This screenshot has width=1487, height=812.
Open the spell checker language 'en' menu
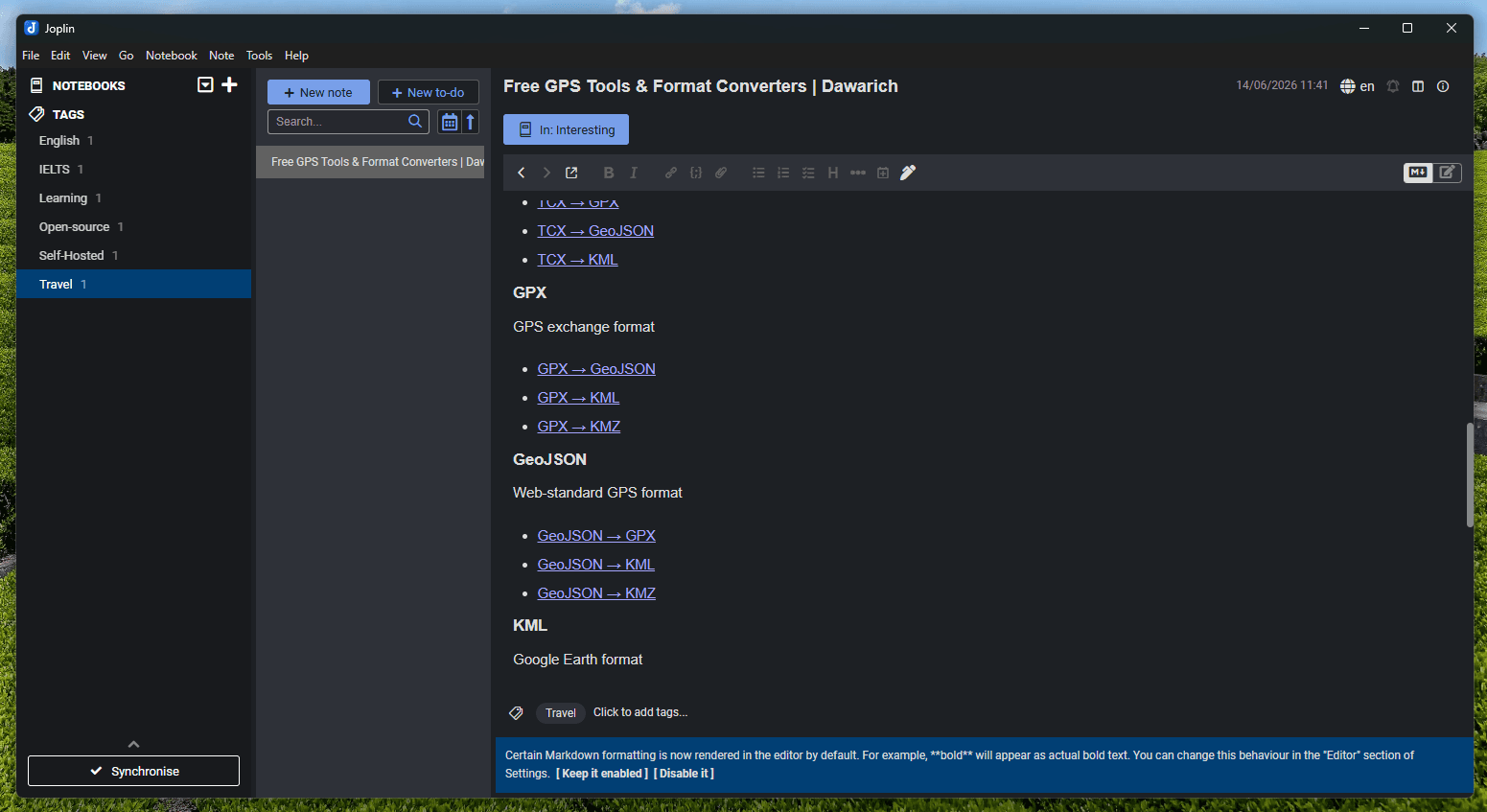[1358, 86]
